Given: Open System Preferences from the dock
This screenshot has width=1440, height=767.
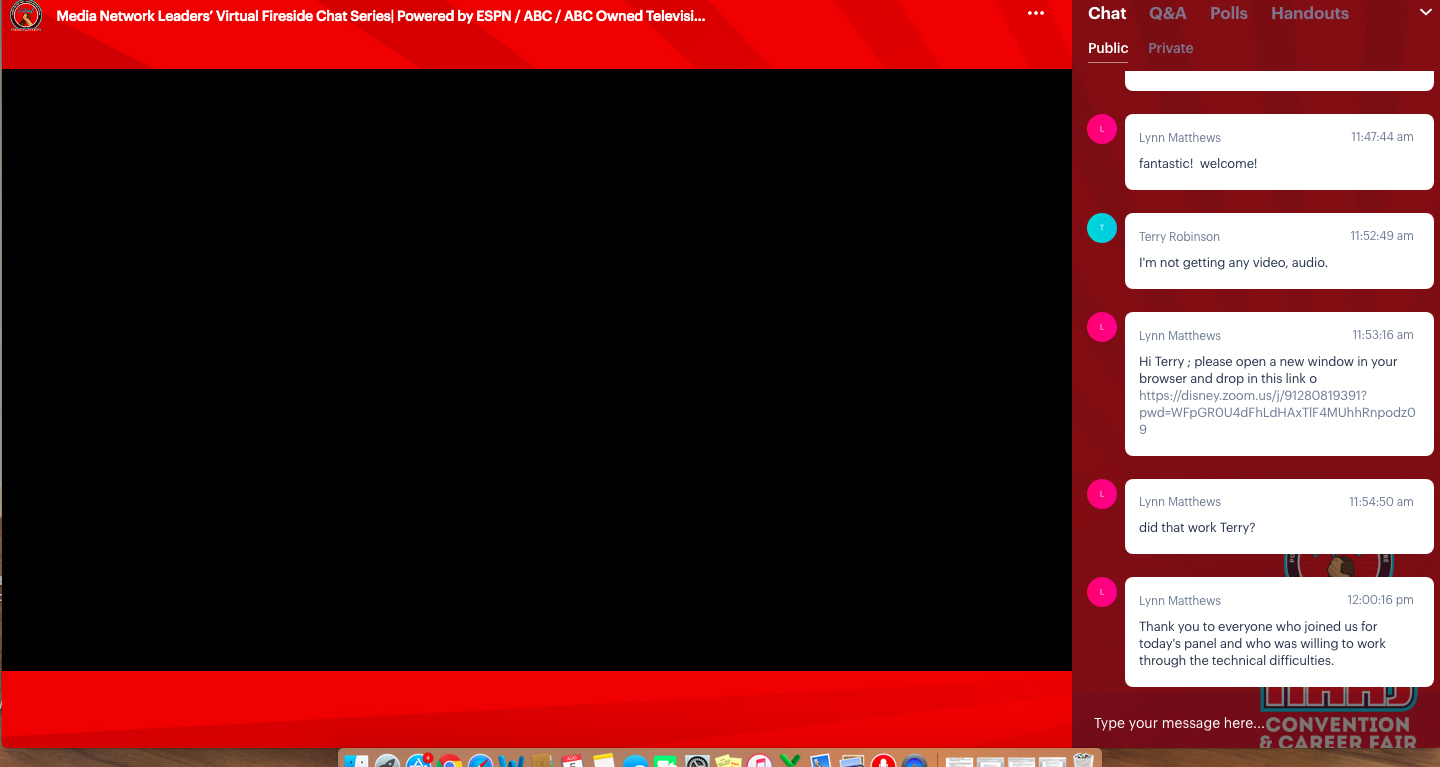Looking at the screenshot, I should click(x=697, y=762).
